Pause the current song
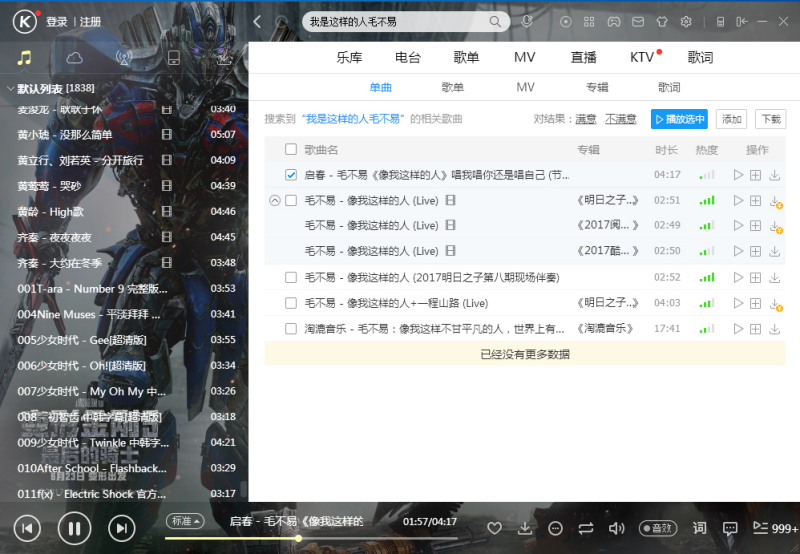 (74, 528)
